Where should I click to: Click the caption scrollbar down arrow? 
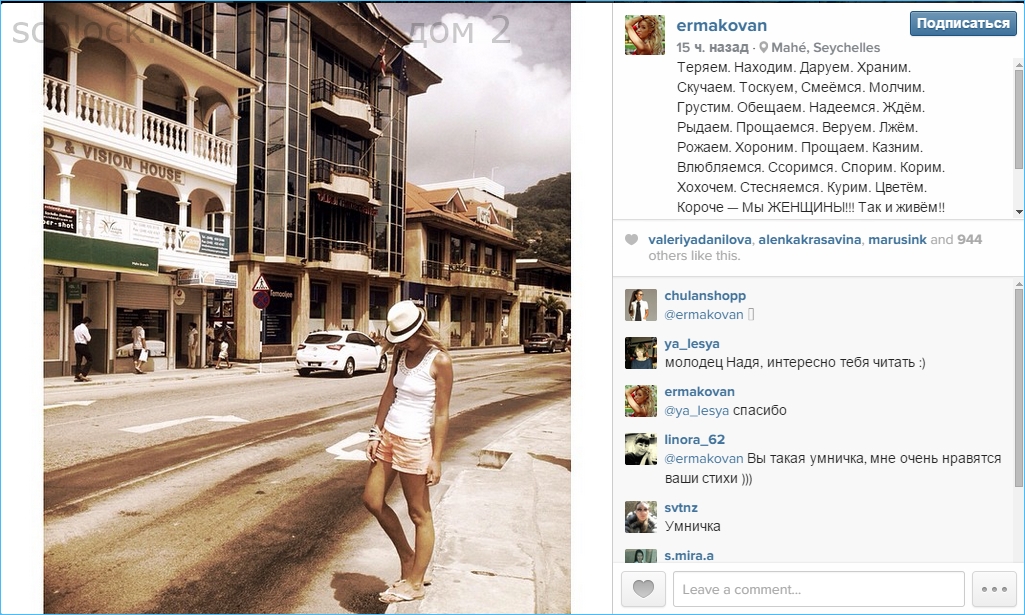(1018, 212)
